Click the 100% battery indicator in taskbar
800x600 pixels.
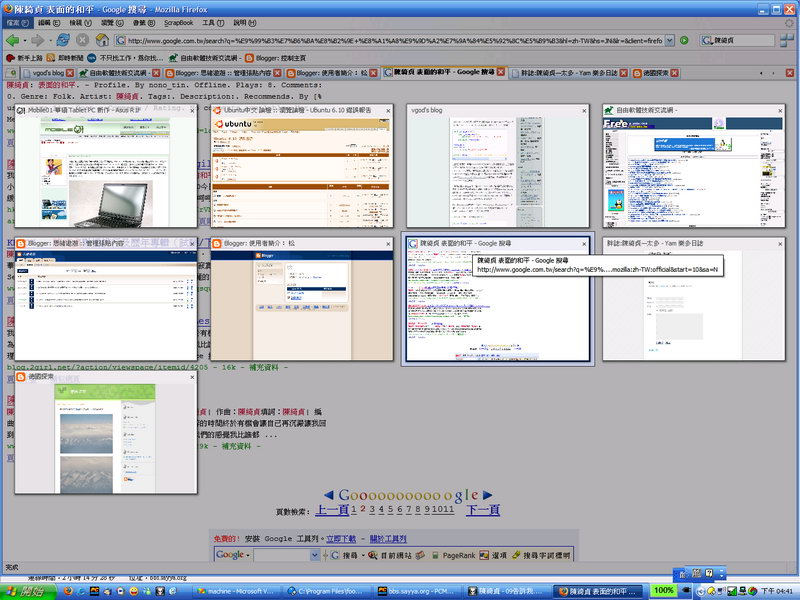tap(664, 591)
